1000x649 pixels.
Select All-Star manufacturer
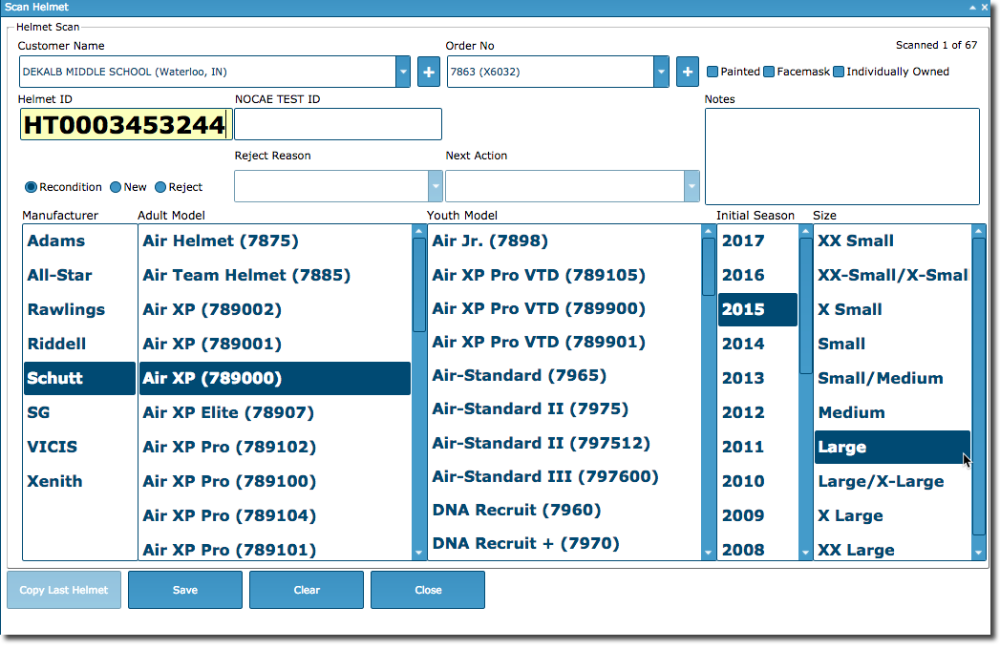click(x=79, y=275)
